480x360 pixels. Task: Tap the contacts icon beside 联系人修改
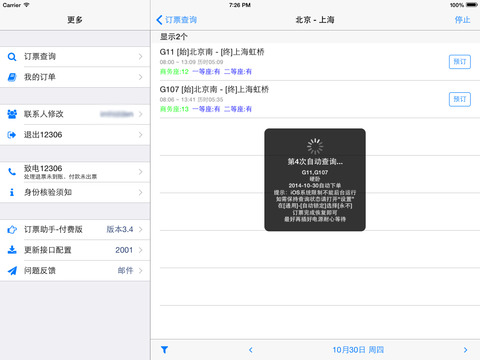tap(12, 114)
